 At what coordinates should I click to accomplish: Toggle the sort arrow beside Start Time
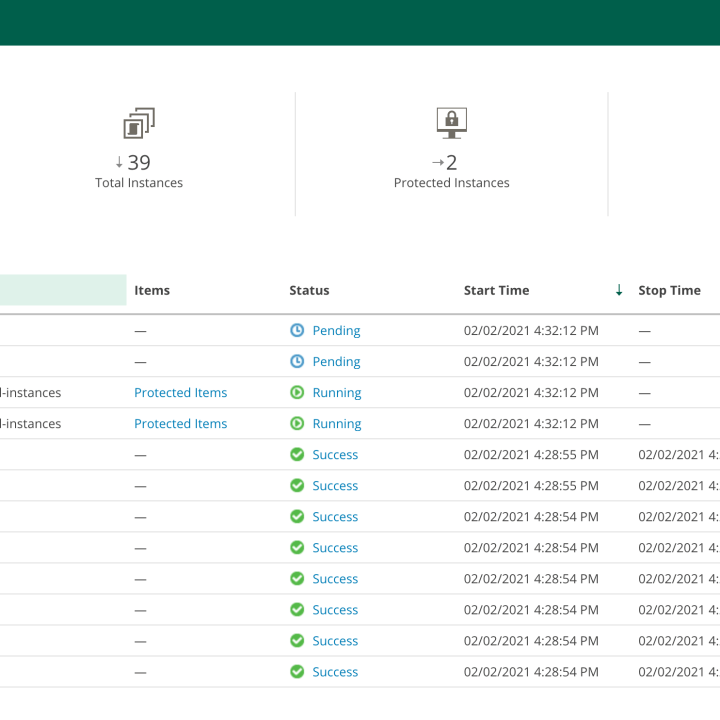[619, 290]
